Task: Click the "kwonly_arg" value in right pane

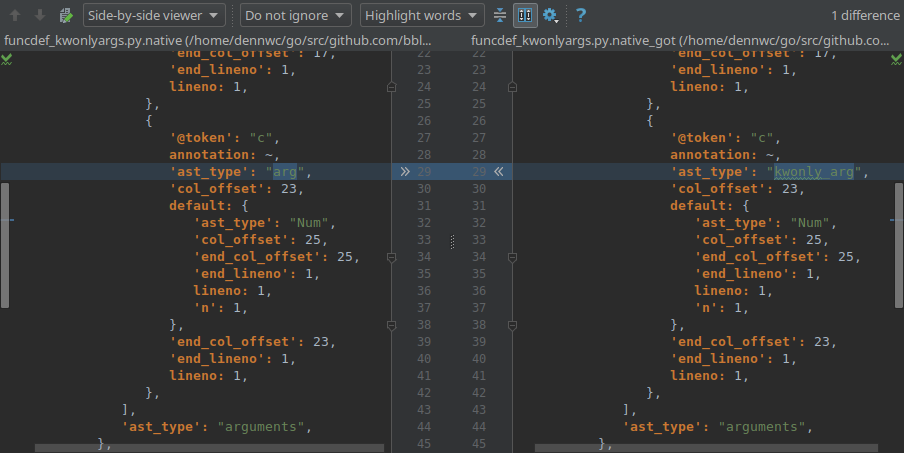Action: (x=813, y=172)
